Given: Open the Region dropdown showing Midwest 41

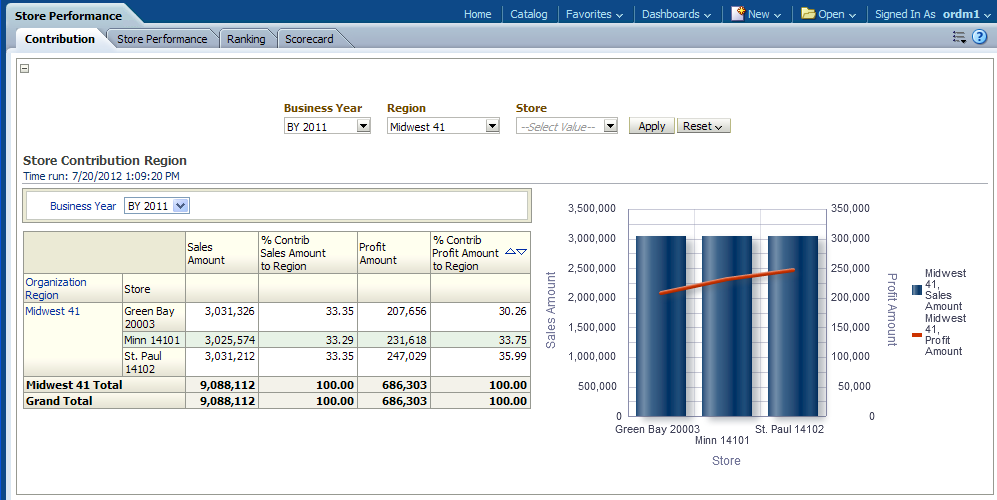Looking at the screenshot, I should 491,127.
